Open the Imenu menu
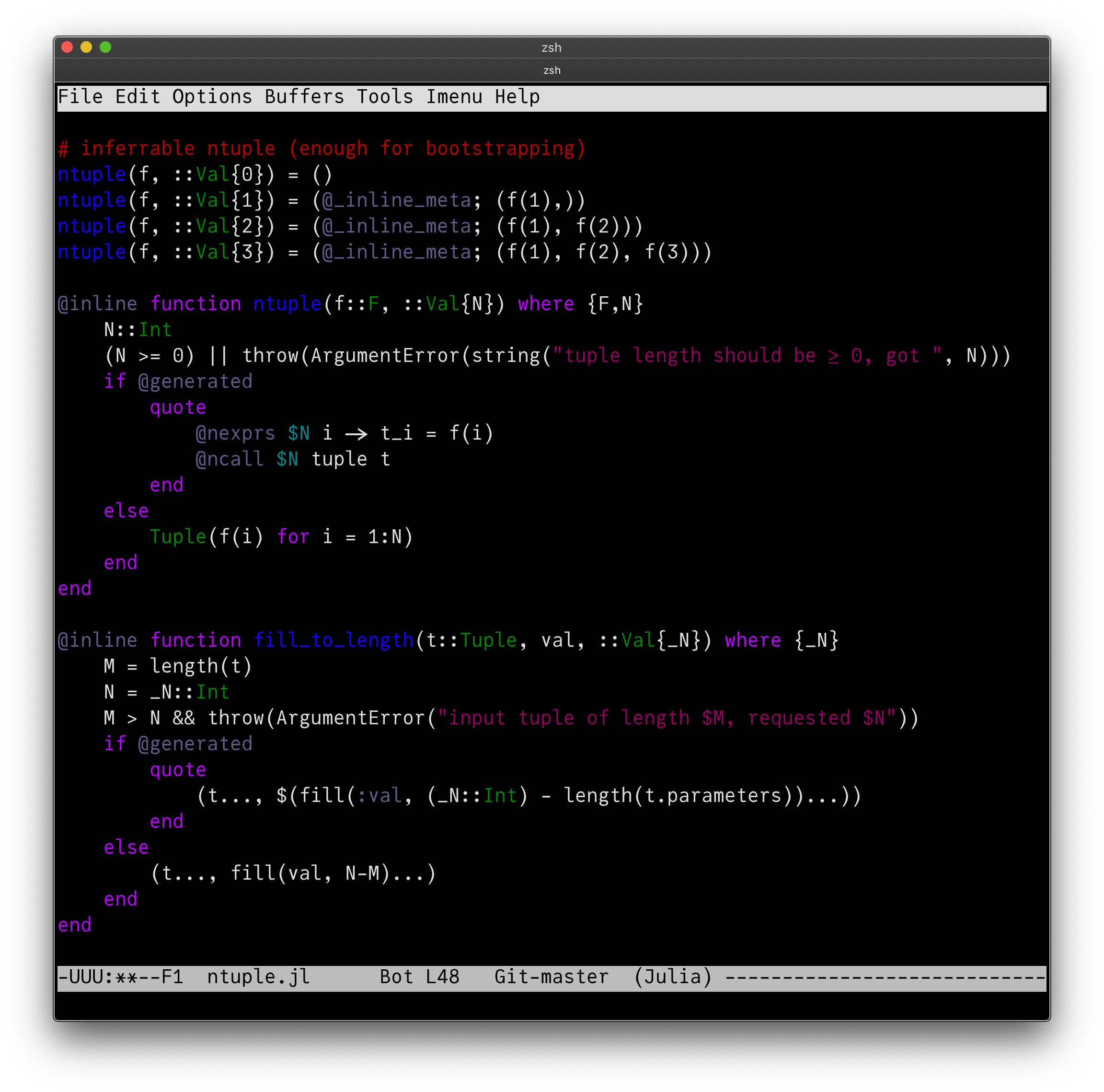Viewport: 1104px width, 1092px height. [454, 97]
